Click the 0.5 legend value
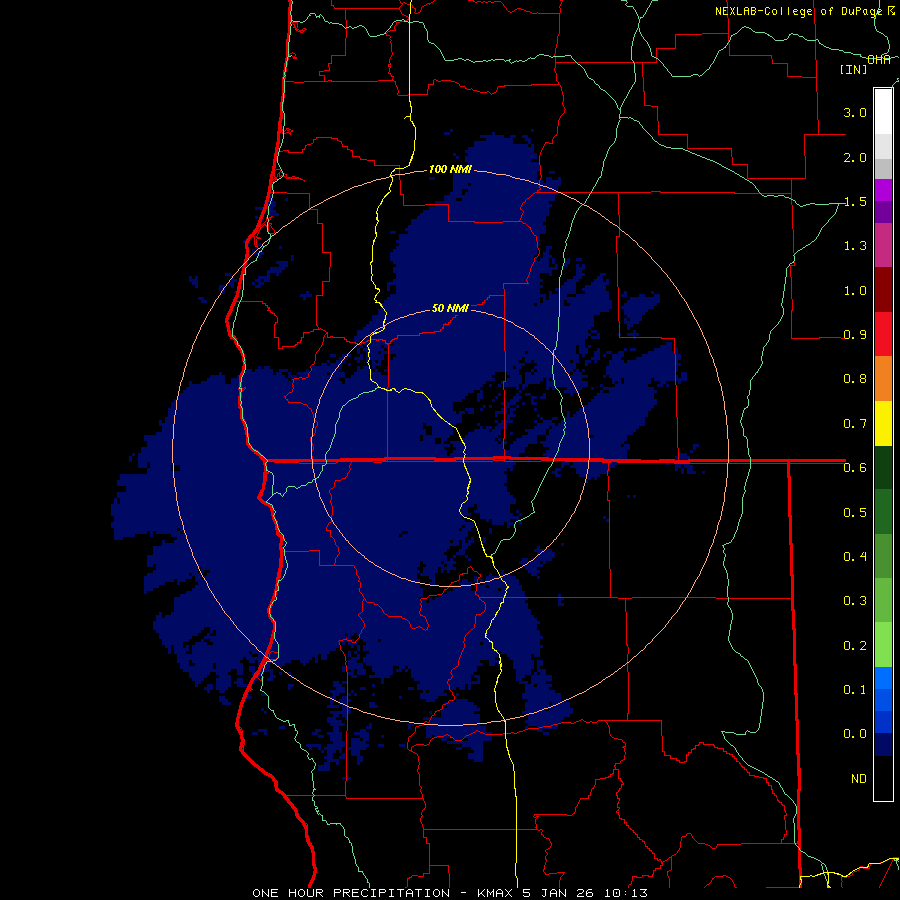Screen dimensions: 900x900 point(855,512)
